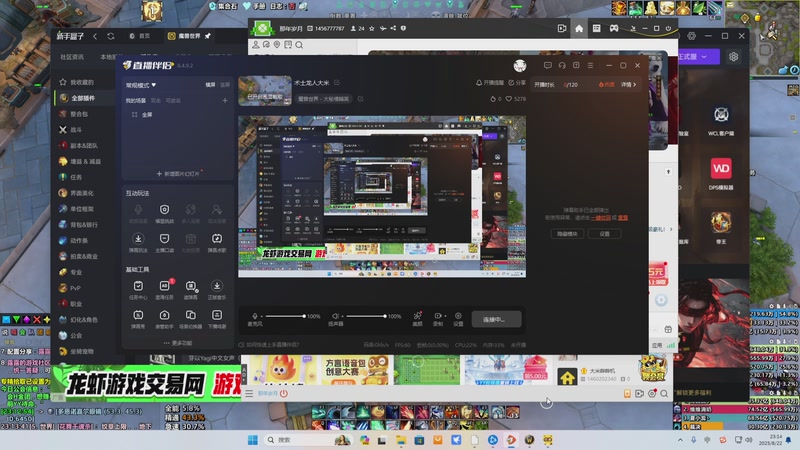
Task: Open the shield icon under 互动玩法
Action: (x=164, y=210)
